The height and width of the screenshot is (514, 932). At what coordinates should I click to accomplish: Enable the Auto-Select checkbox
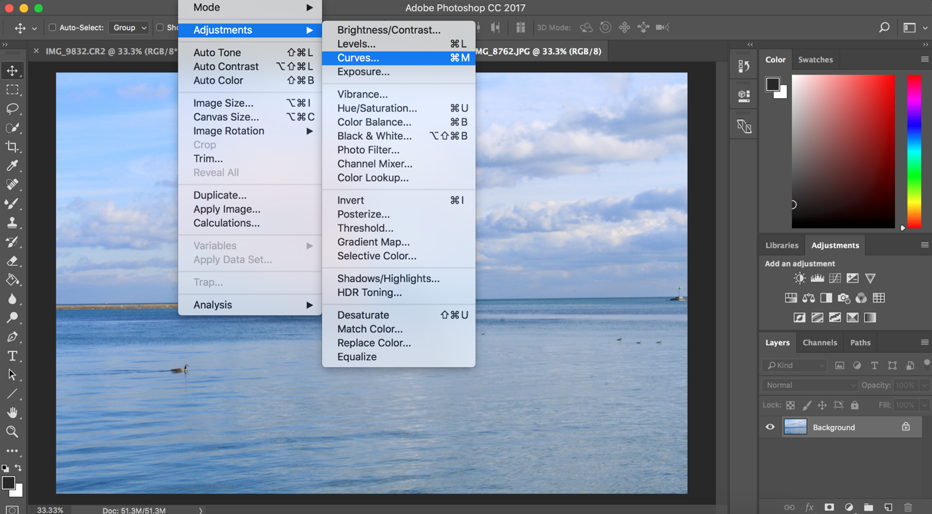tap(52, 27)
